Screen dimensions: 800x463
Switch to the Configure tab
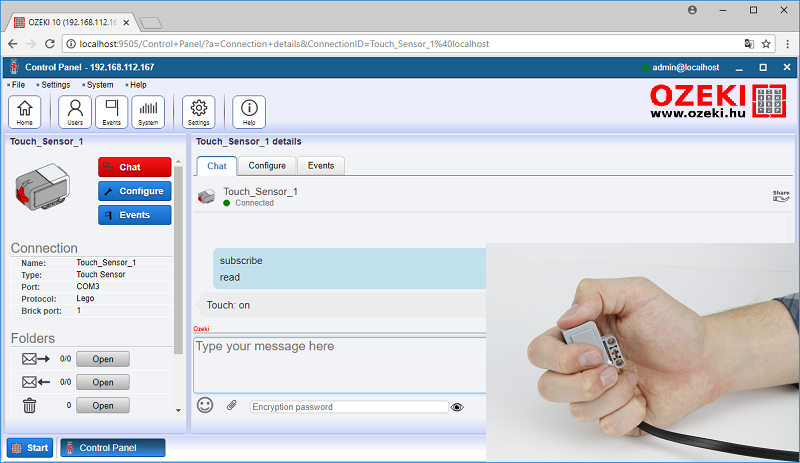click(x=267, y=166)
